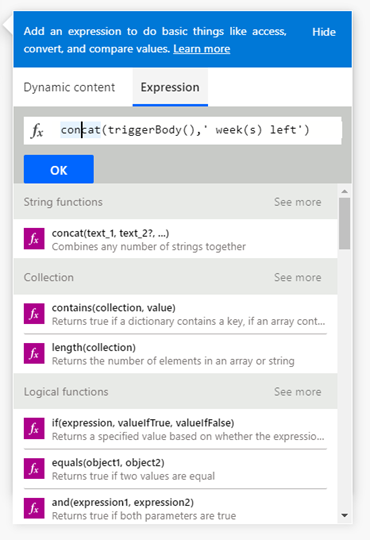Click the fx icon beside equals function
This screenshot has height=540, width=370.
tap(34, 468)
